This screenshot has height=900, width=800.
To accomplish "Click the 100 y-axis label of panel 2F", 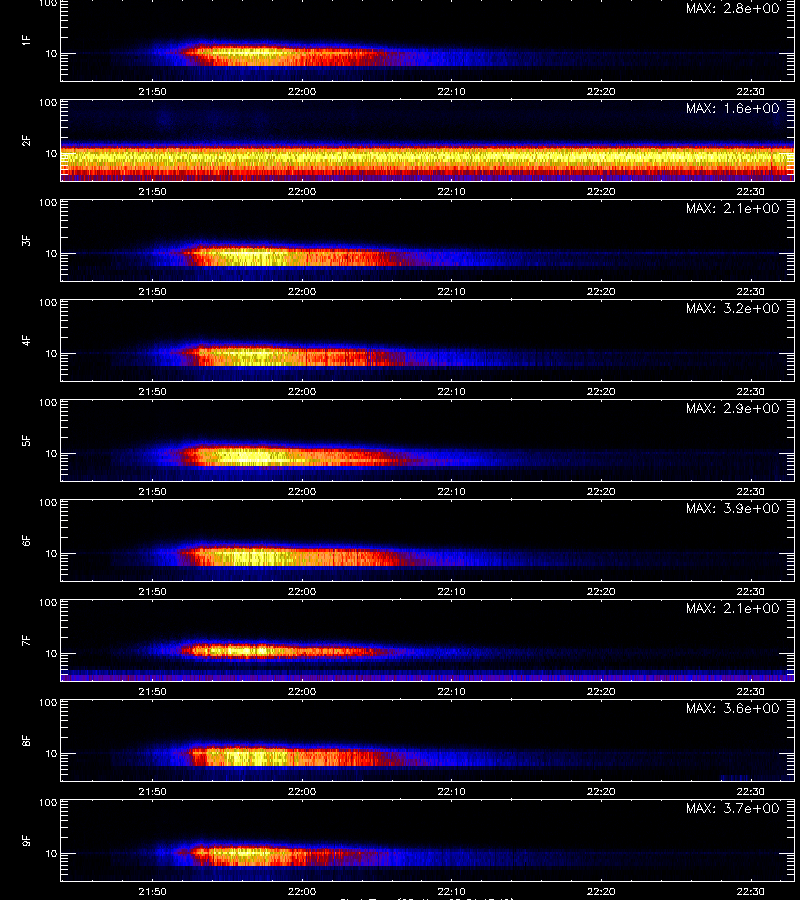I will tap(48, 103).
